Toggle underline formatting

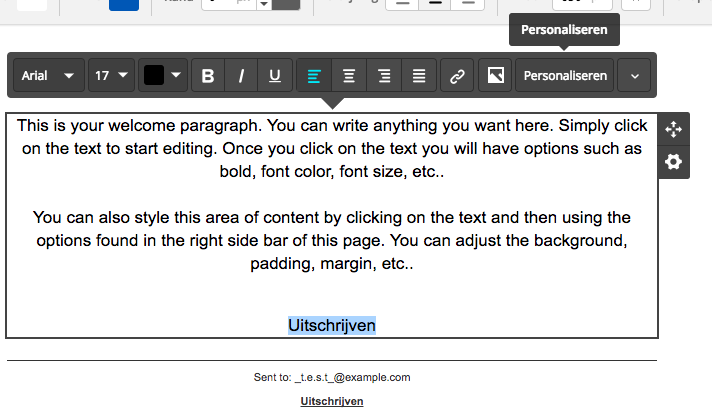274,76
